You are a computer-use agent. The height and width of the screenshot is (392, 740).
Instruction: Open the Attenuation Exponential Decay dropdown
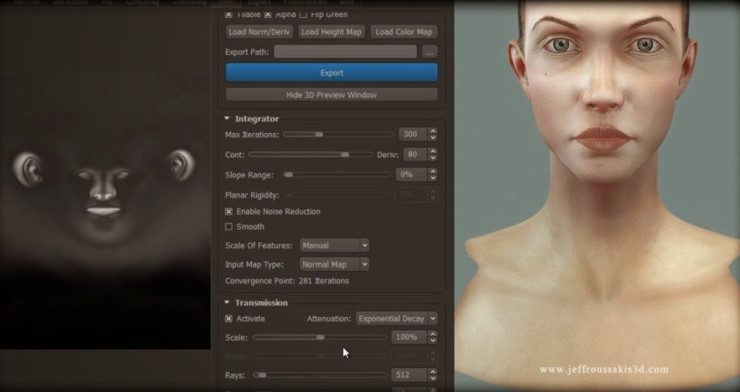[x=397, y=318]
